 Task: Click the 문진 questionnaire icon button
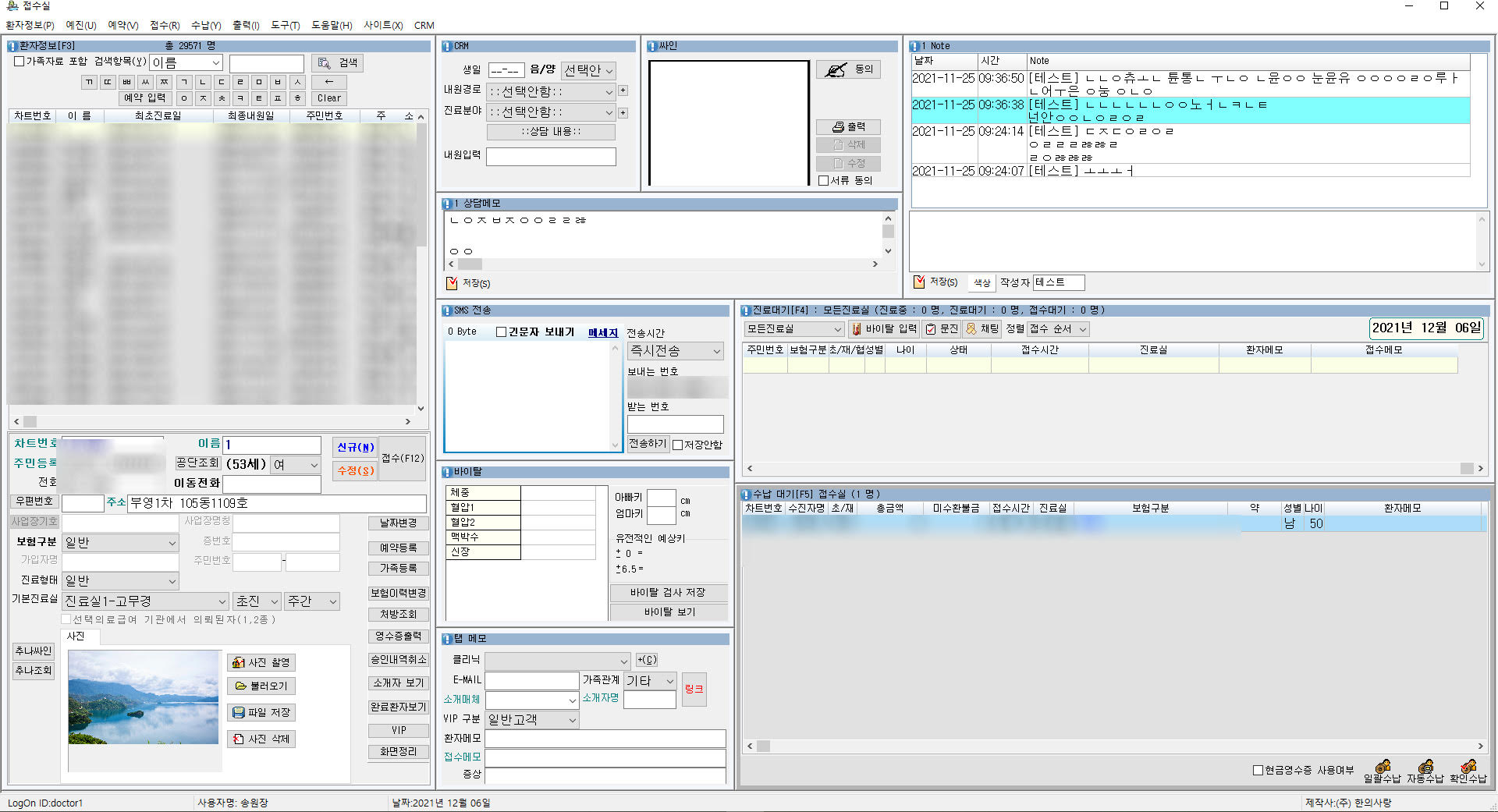click(941, 329)
